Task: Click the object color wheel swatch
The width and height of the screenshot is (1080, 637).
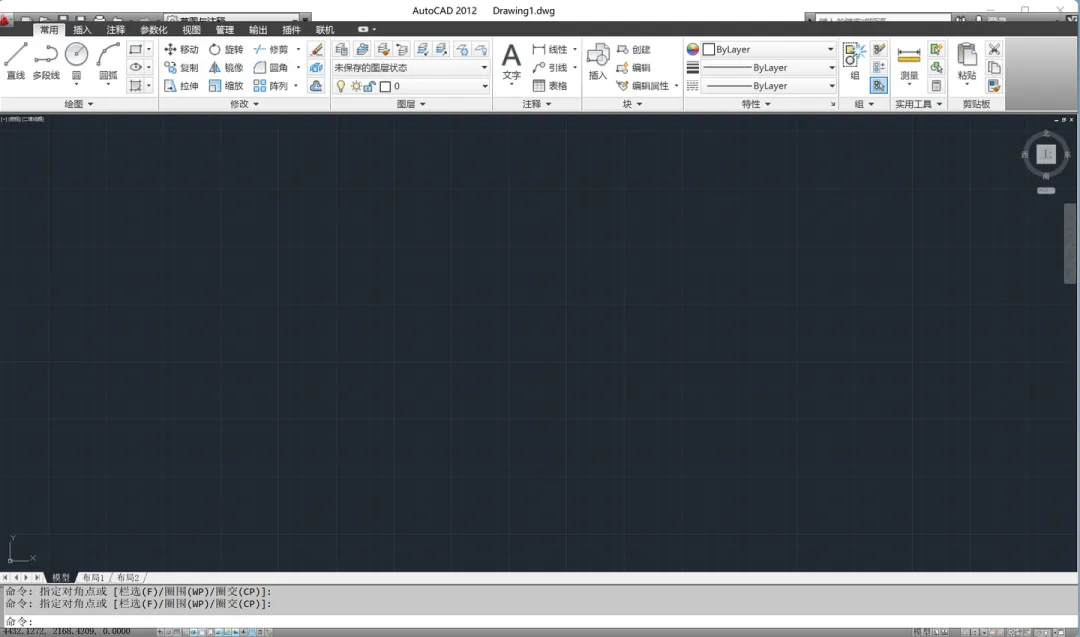Action: 693,49
